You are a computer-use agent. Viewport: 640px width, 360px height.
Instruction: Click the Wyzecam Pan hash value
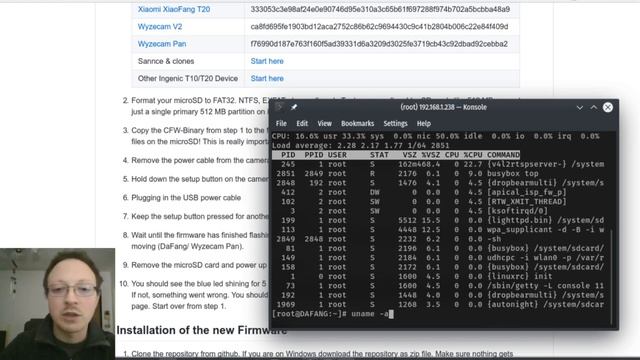(379, 44)
